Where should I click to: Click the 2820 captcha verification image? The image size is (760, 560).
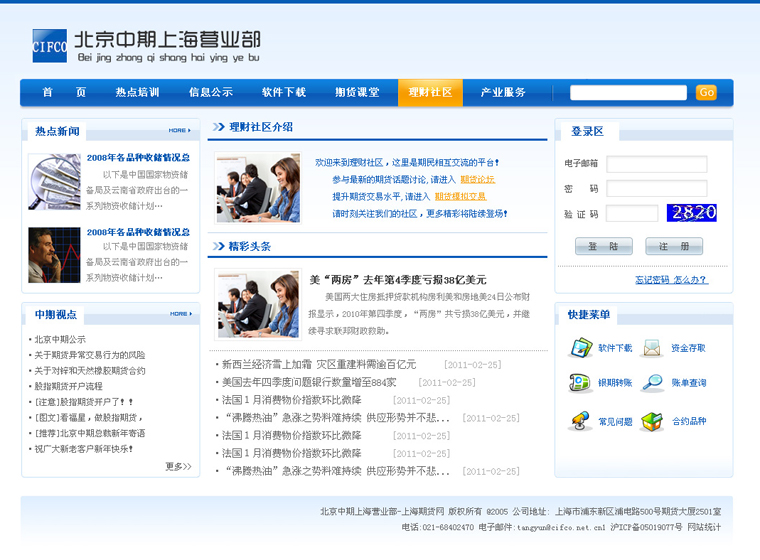click(691, 213)
